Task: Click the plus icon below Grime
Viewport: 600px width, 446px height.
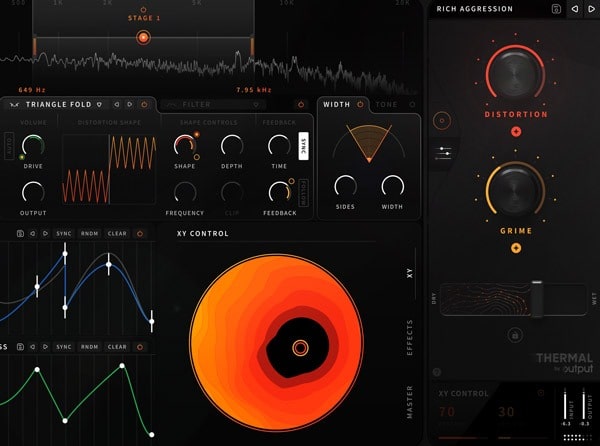Action: click(516, 247)
